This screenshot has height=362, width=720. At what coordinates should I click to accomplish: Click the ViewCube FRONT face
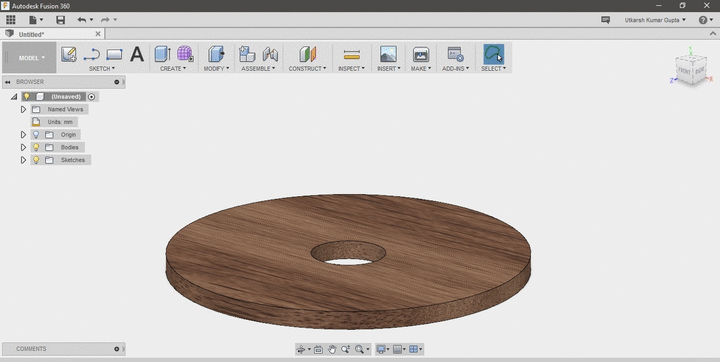point(684,71)
